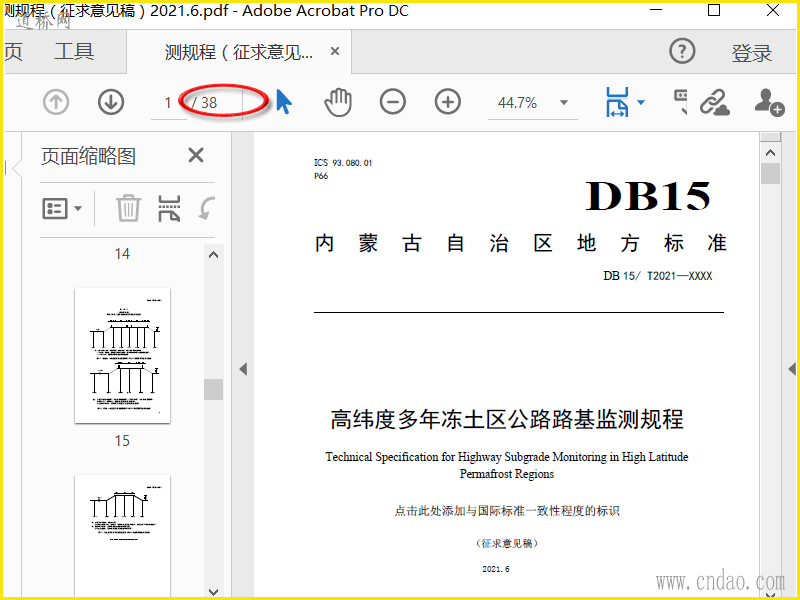Click the Permafrost Regions subtitle line
This screenshot has width=800, height=600.
(507, 474)
